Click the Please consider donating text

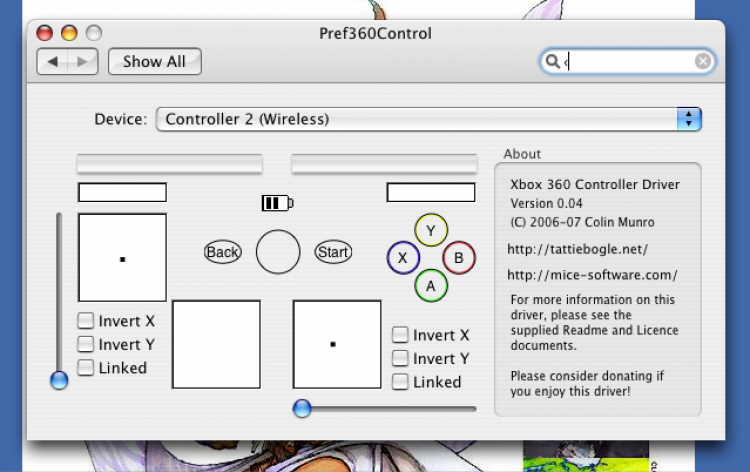(587, 384)
